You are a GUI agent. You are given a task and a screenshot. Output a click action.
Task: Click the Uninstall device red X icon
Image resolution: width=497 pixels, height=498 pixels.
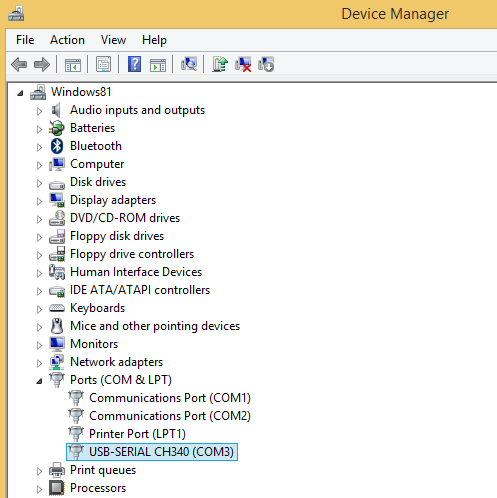(x=243, y=64)
